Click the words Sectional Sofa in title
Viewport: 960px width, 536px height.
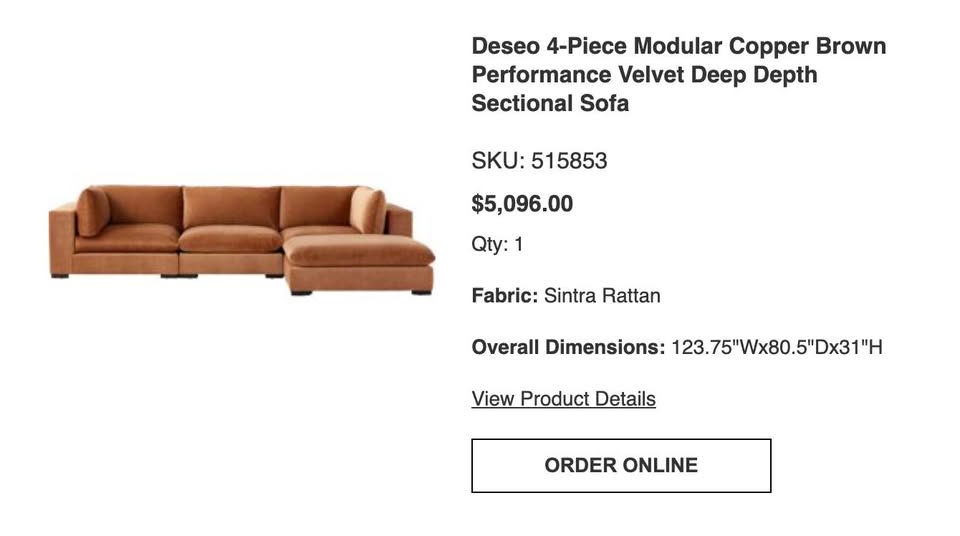click(x=550, y=103)
